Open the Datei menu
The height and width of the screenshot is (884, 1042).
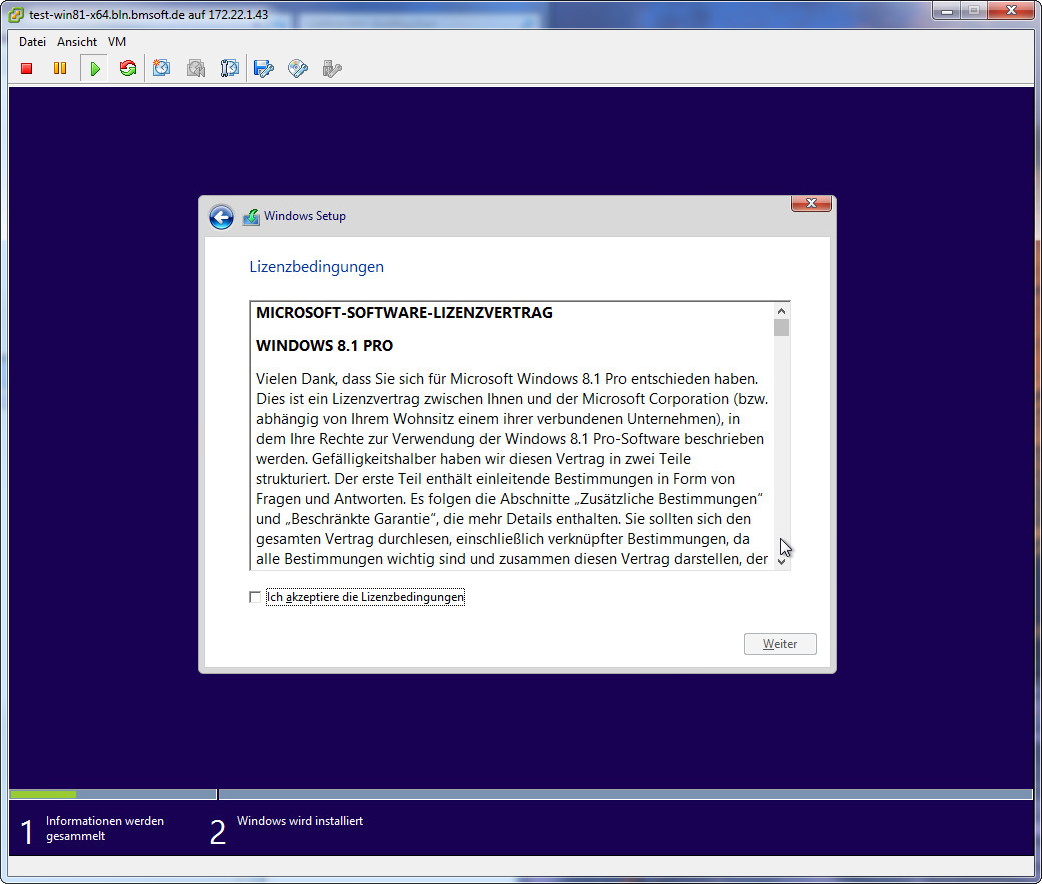33,42
